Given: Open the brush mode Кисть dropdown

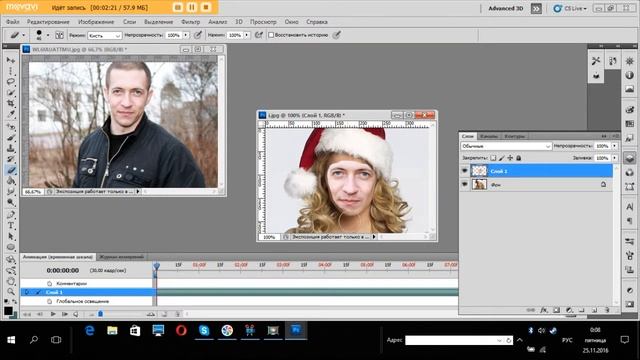Looking at the screenshot, I should pyautogui.click(x=104, y=36).
